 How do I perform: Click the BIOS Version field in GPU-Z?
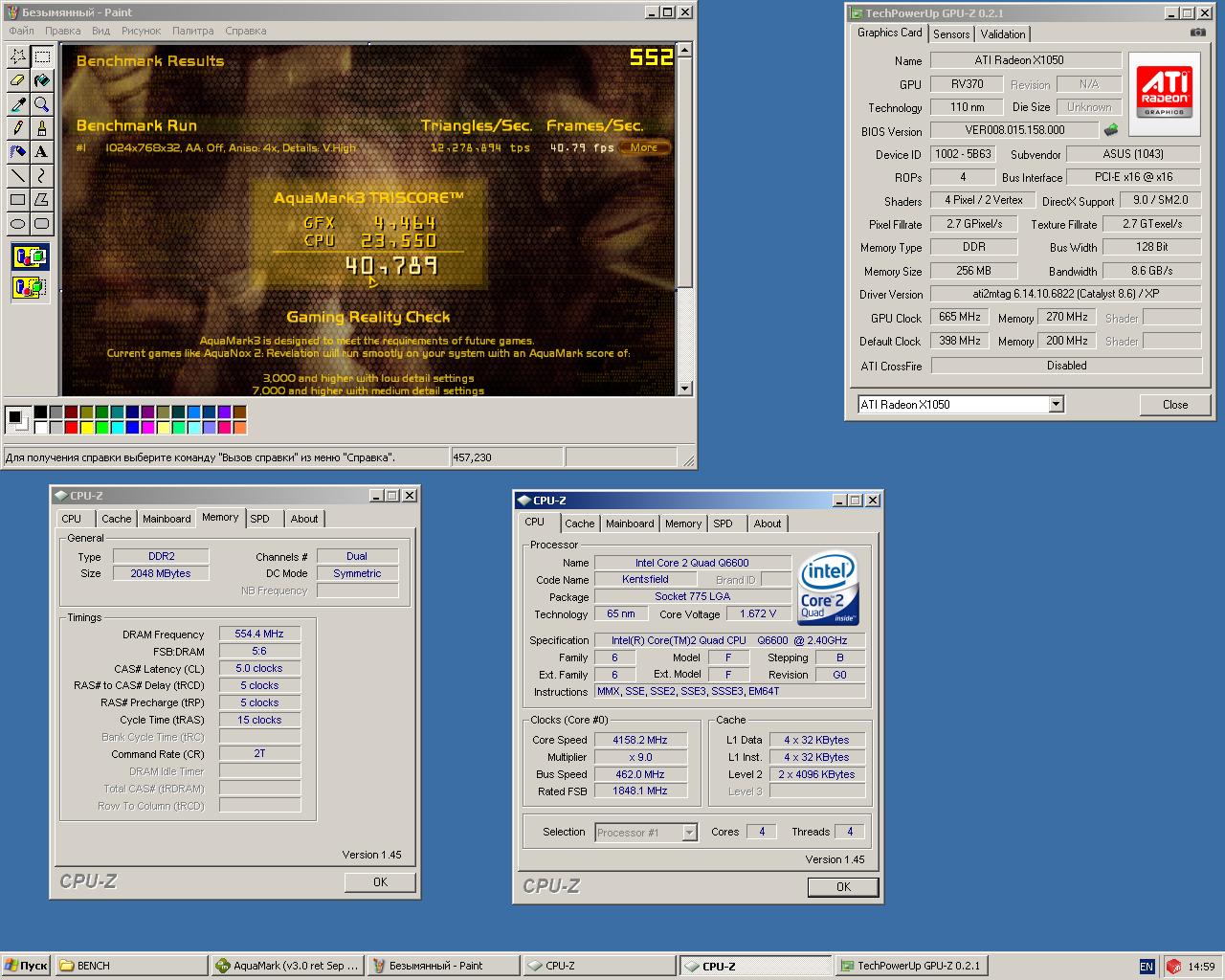coord(1014,130)
